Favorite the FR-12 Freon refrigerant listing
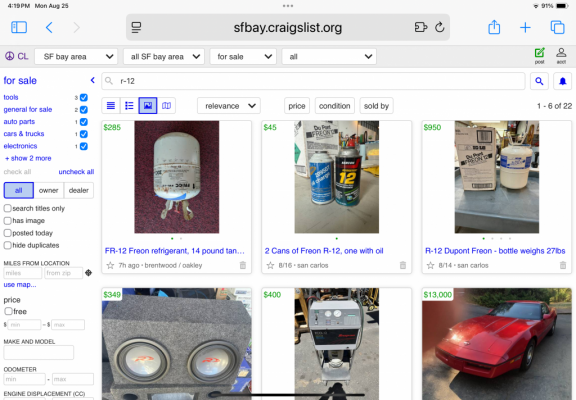576x400 pixels. [x=110, y=265]
